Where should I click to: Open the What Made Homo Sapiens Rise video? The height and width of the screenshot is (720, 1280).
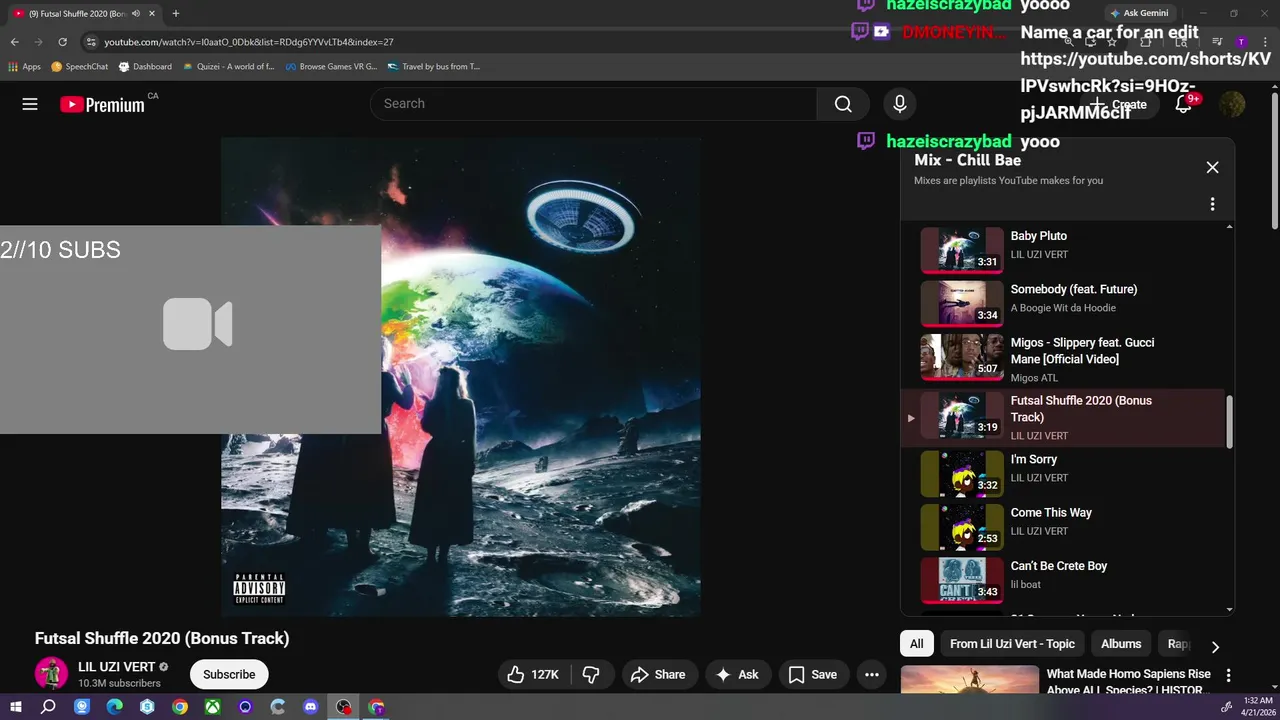click(x=1128, y=681)
